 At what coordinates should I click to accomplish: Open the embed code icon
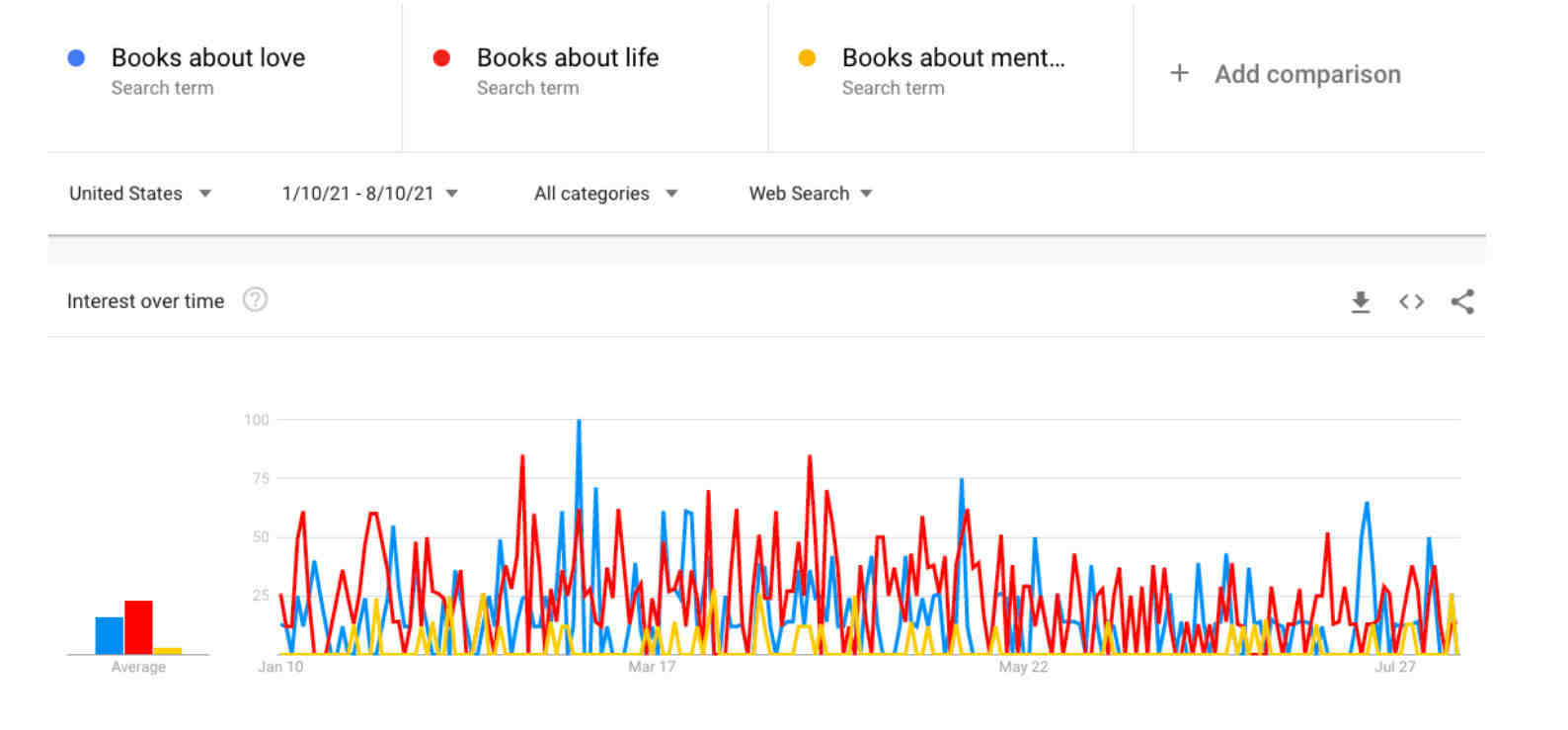pos(1411,301)
